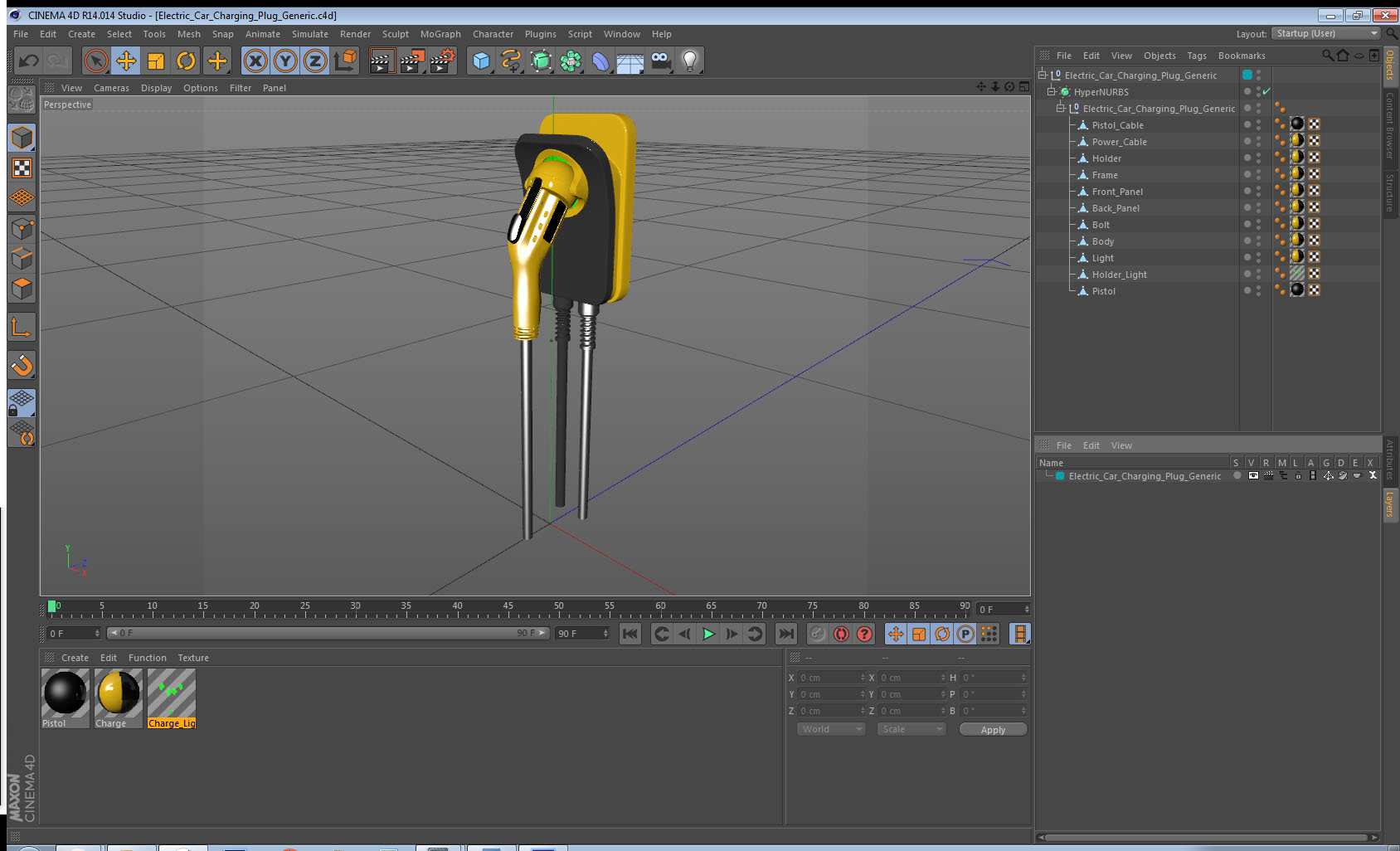Select the Pistol material thumbnail
This screenshot has width=1400, height=851.
65,693
